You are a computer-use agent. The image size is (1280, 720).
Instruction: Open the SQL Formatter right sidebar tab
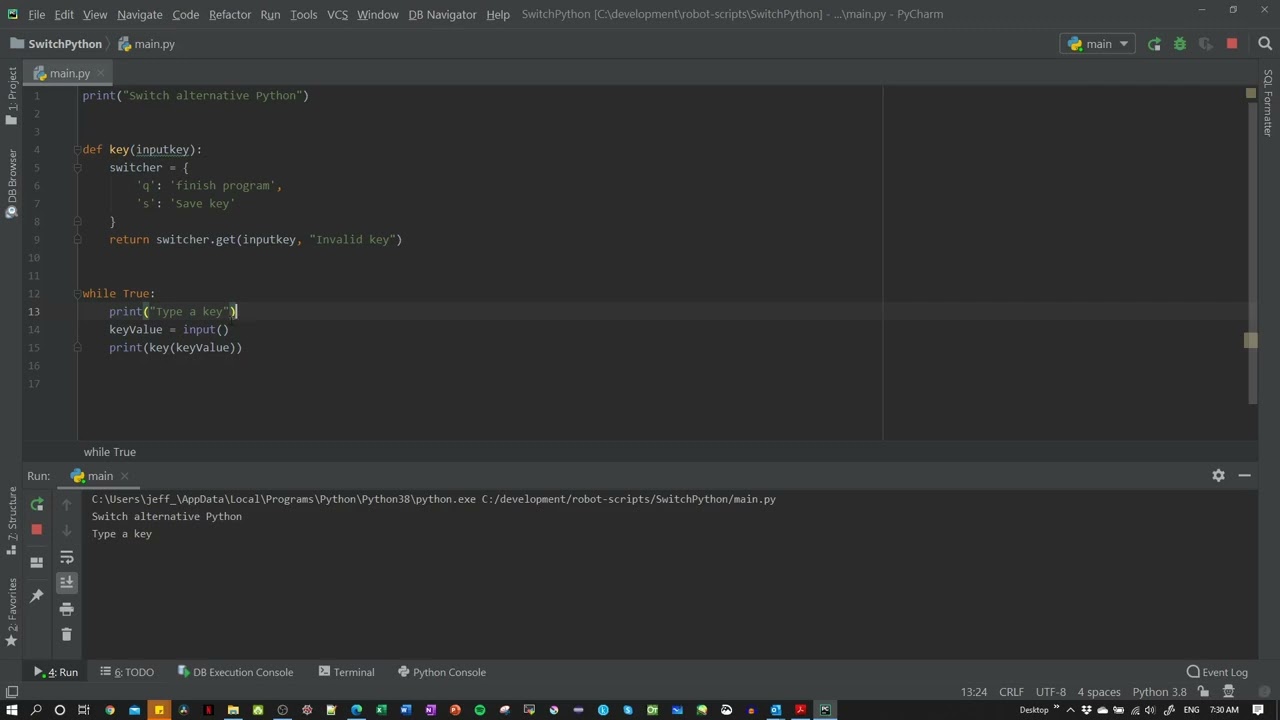(1268, 102)
